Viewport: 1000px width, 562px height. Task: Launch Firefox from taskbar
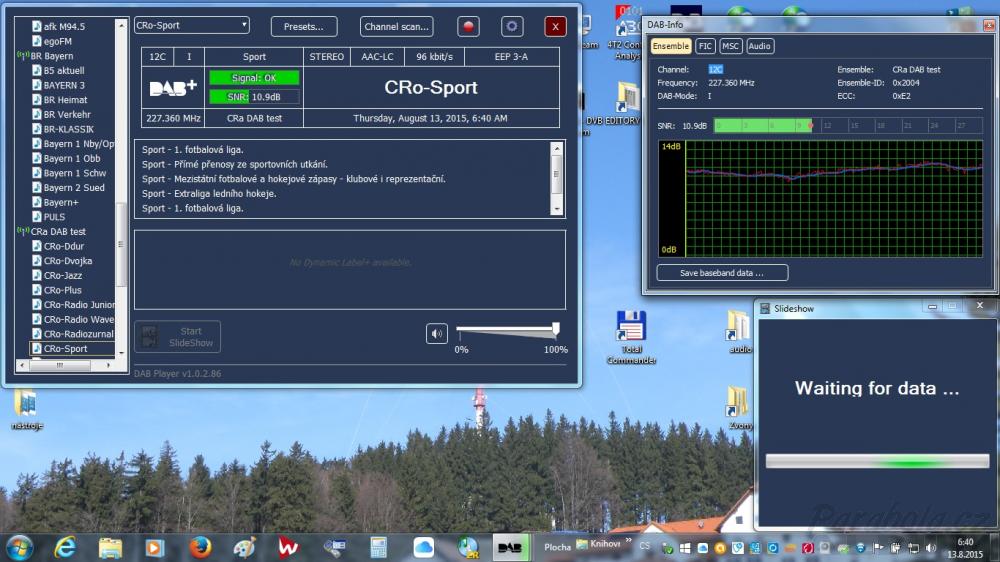click(200, 547)
